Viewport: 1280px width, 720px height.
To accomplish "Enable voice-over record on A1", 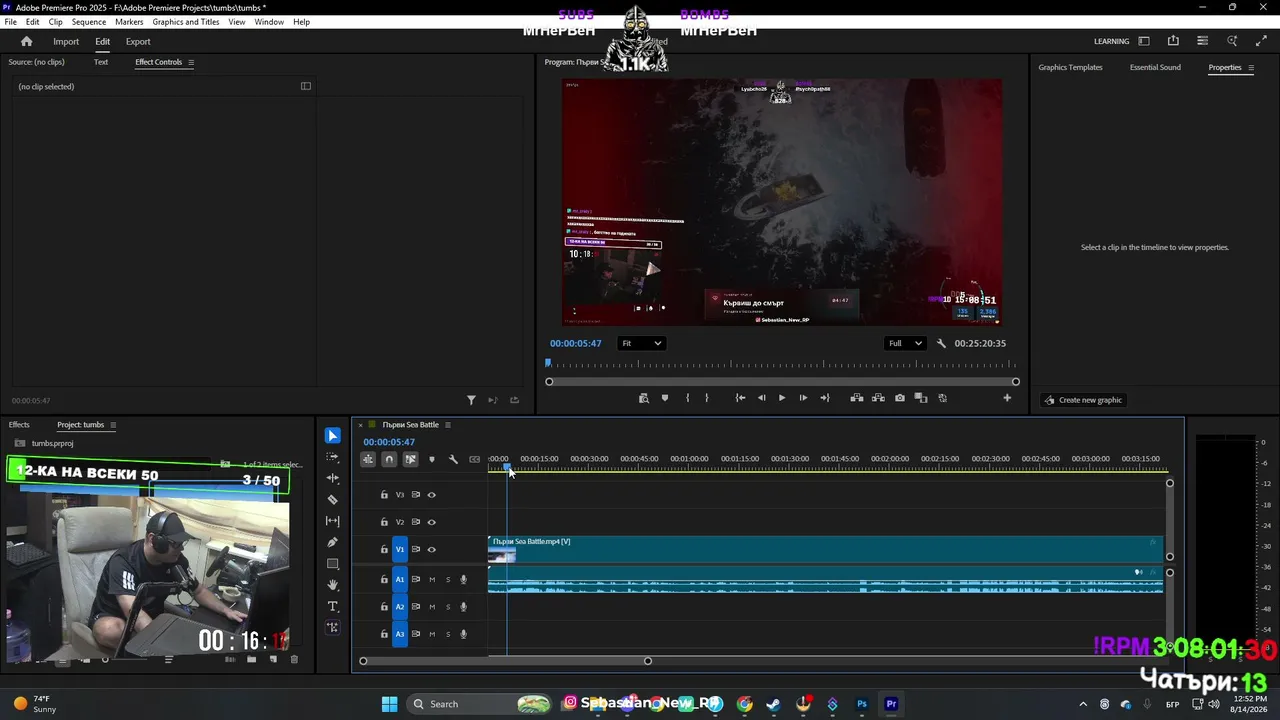I will click(x=463, y=580).
